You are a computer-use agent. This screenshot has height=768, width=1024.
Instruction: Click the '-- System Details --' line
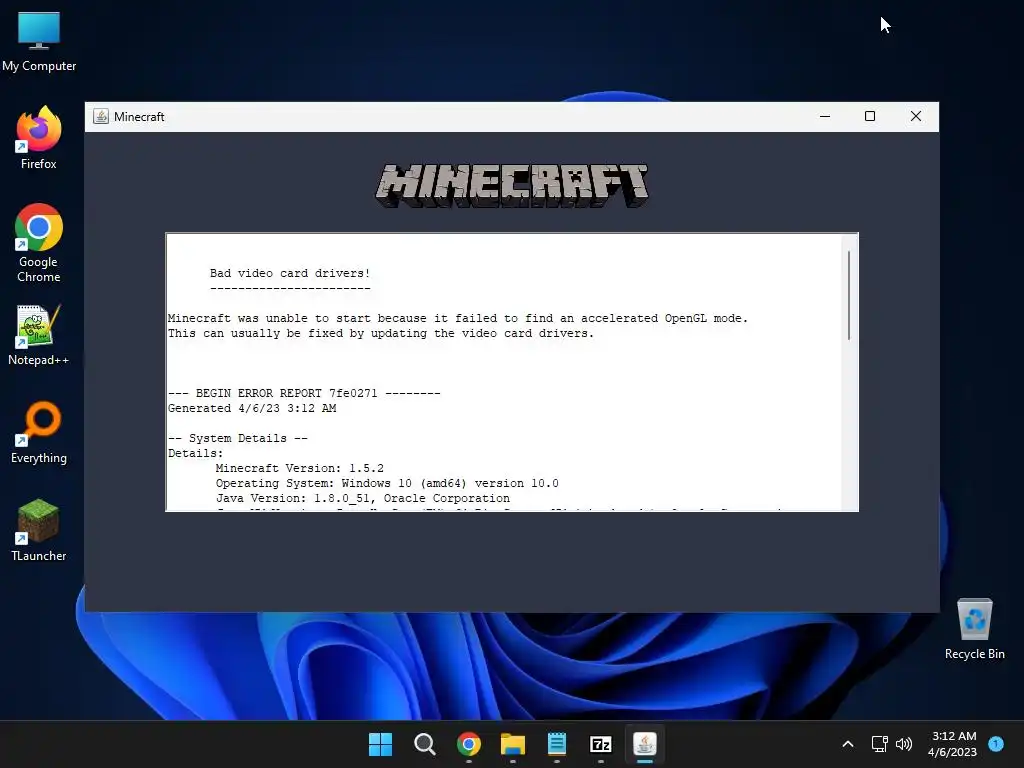tap(238, 438)
